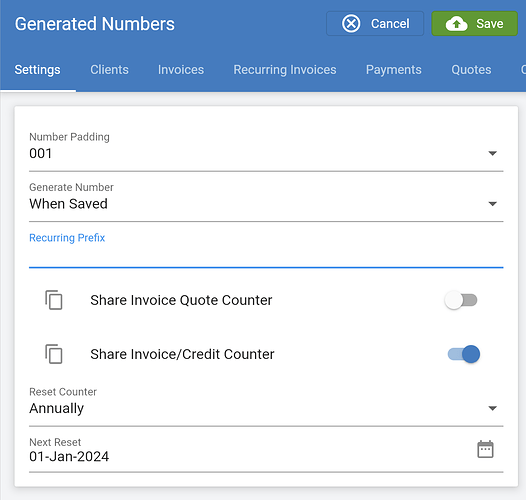Viewport: 526px width, 500px height.
Task: Open the Recurring Invoices tab
Action: (x=285, y=70)
